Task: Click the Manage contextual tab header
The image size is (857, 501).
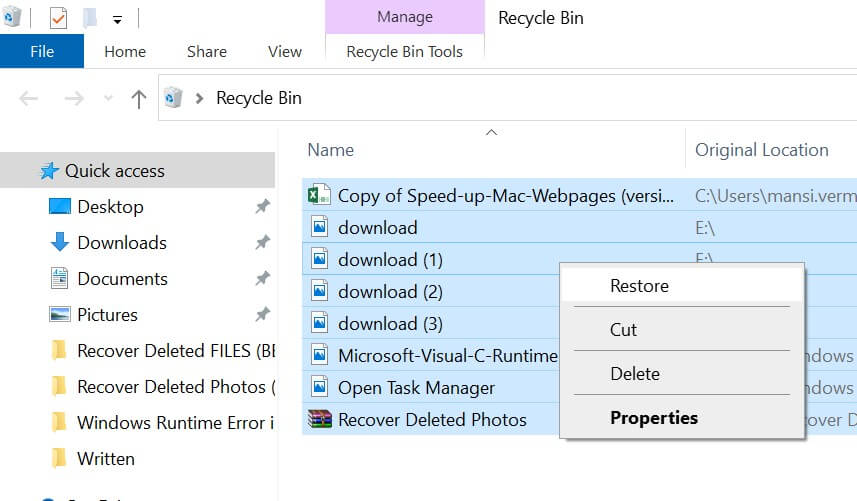Action: click(405, 17)
